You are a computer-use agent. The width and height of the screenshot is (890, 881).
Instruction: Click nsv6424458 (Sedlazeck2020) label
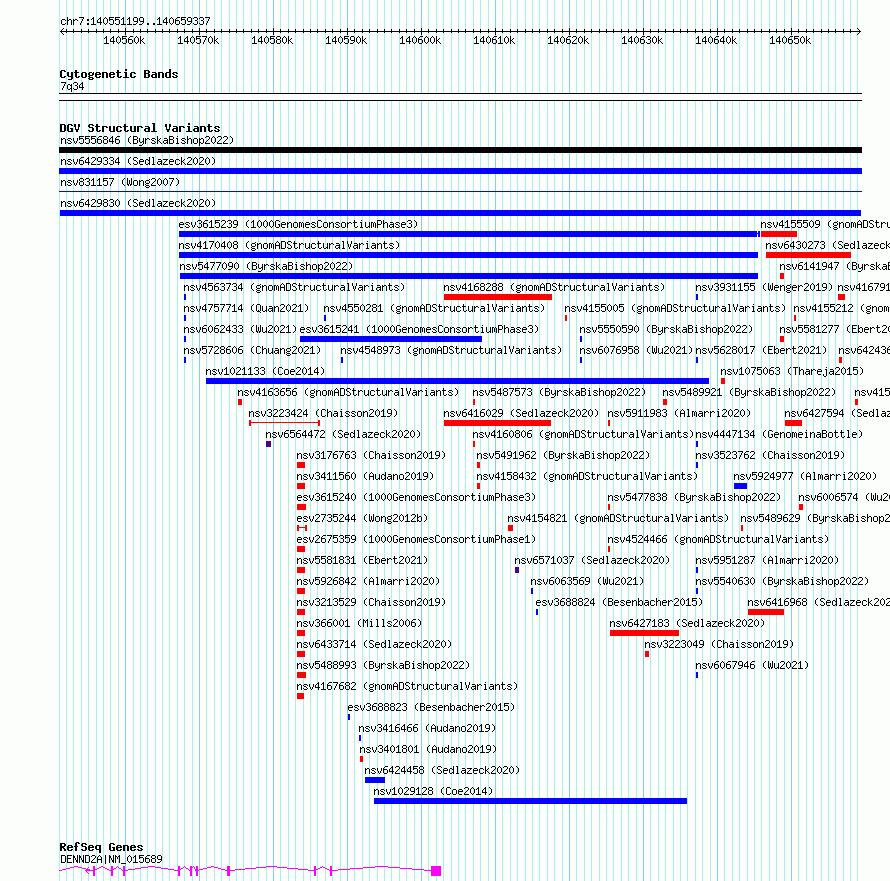tap(442, 770)
